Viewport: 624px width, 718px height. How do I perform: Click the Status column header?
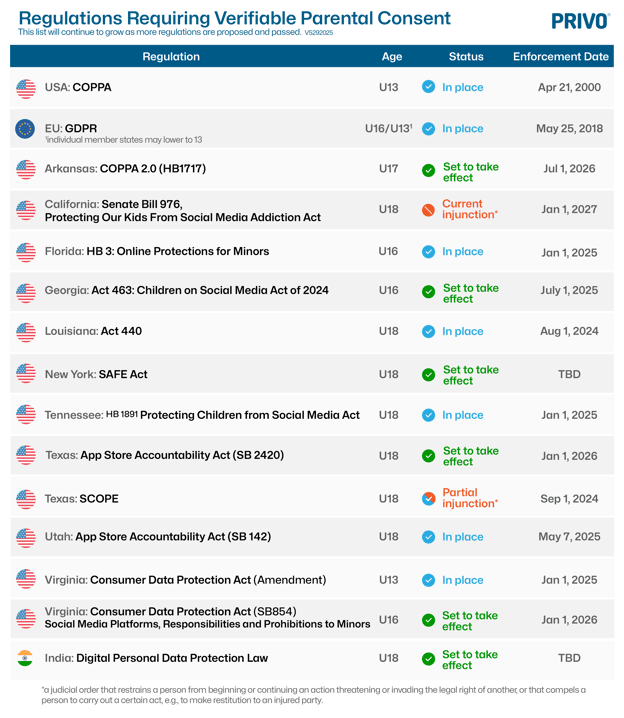click(x=466, y=56)
